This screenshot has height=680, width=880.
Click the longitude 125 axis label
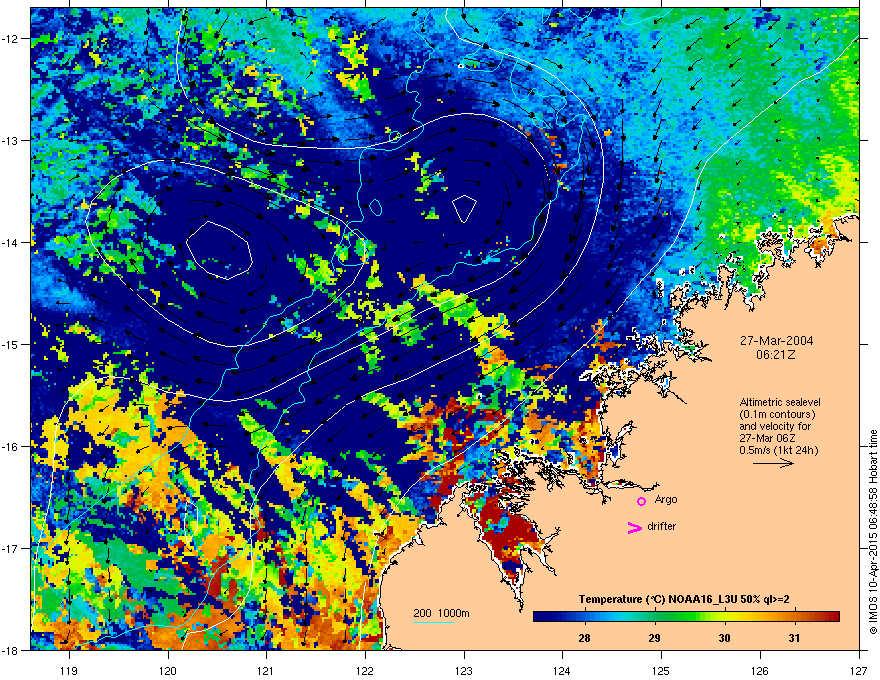coord(661,670)
